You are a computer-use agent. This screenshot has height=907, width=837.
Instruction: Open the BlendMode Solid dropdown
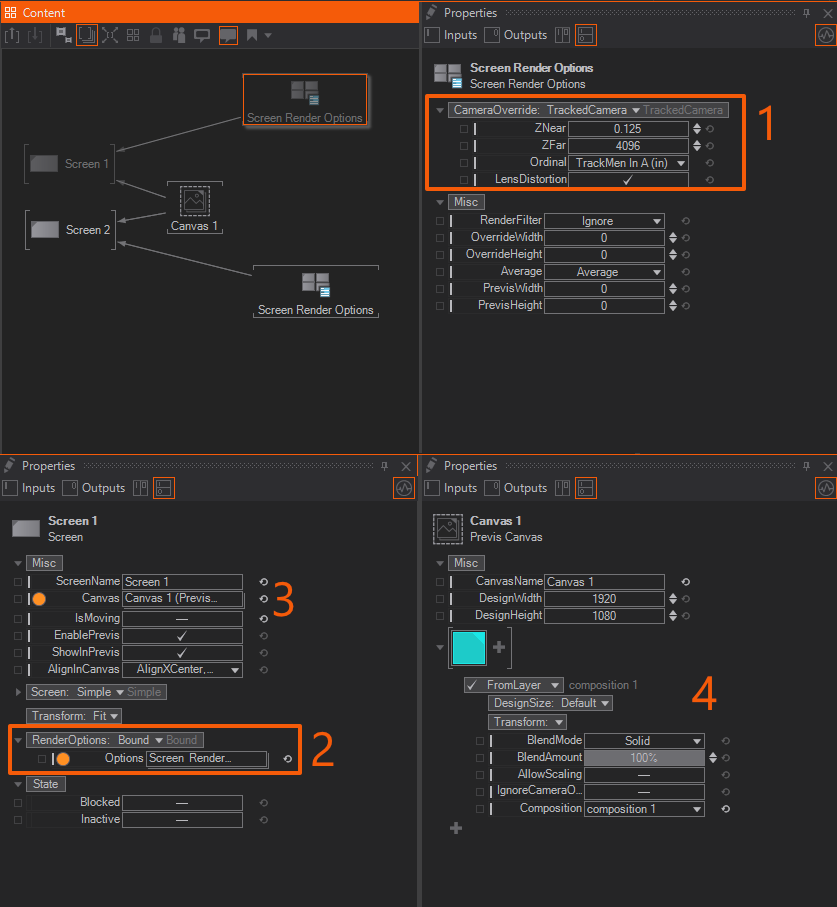point(644,741)
